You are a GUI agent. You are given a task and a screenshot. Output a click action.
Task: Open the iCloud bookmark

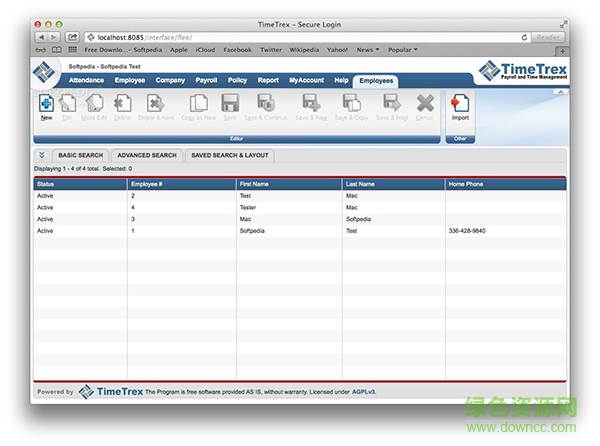pyautogui.click(x=205, y=50)
